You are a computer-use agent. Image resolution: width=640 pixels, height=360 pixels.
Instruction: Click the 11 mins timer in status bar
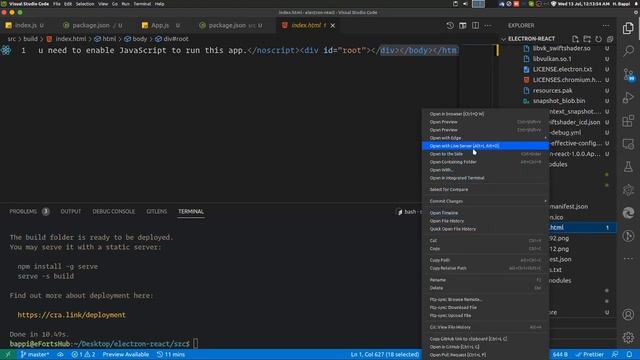tap(171, 354)
